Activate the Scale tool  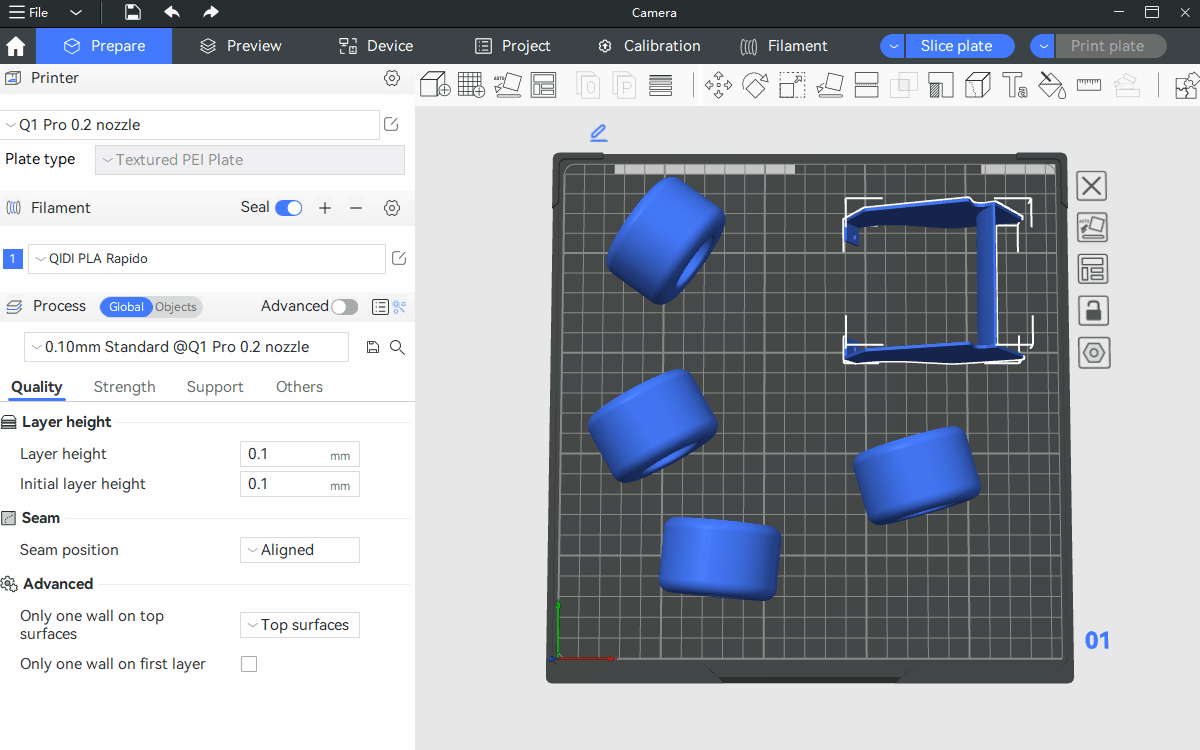[792, 85]
